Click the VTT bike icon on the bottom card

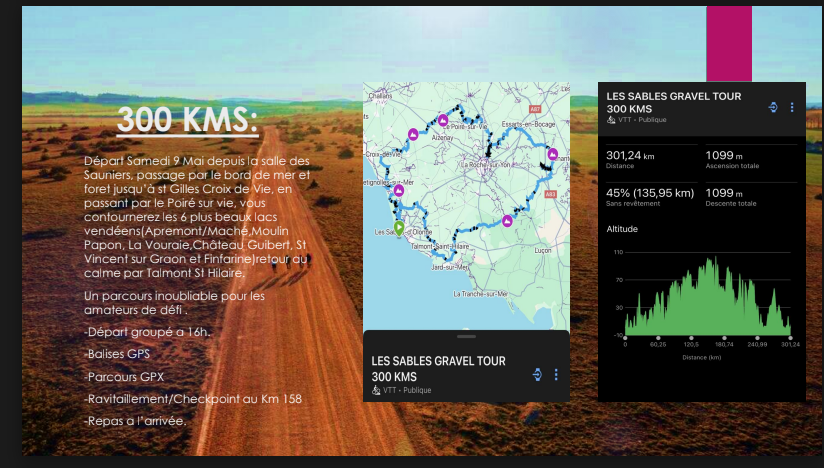376,390
